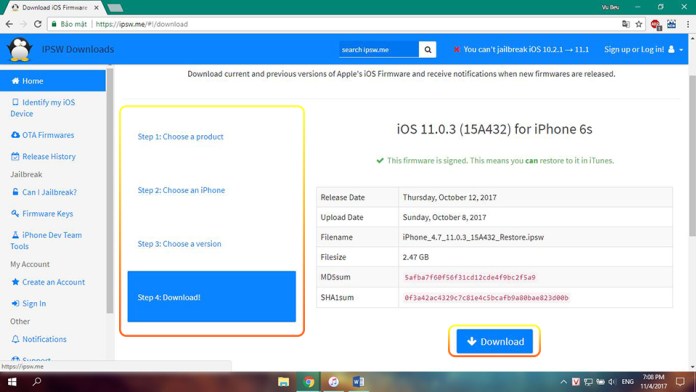Open the Action Center notifications icon
Image resolution: width=696 pixels, height=392 pixels.
click(680, 382)
